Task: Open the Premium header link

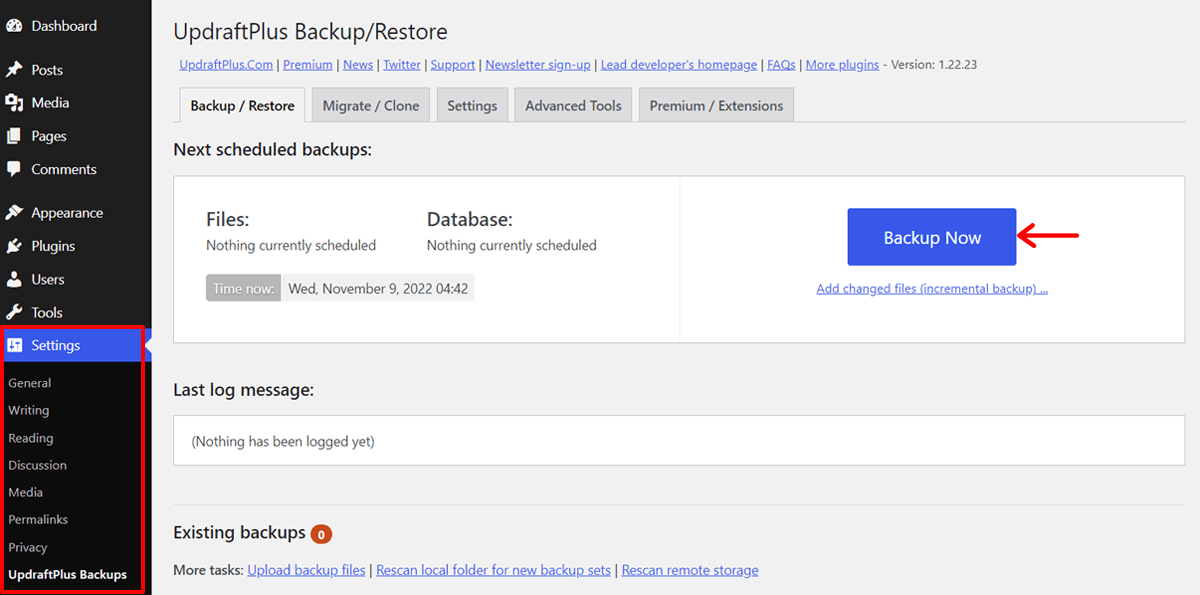Action: click(308, 64)
